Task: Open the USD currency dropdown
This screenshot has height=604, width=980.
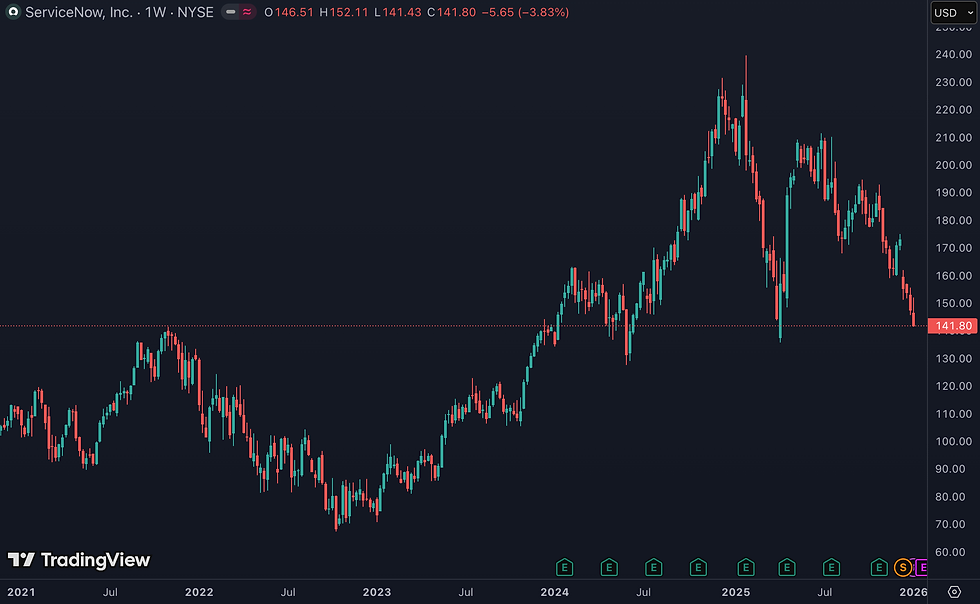Action: coord(953,13)
